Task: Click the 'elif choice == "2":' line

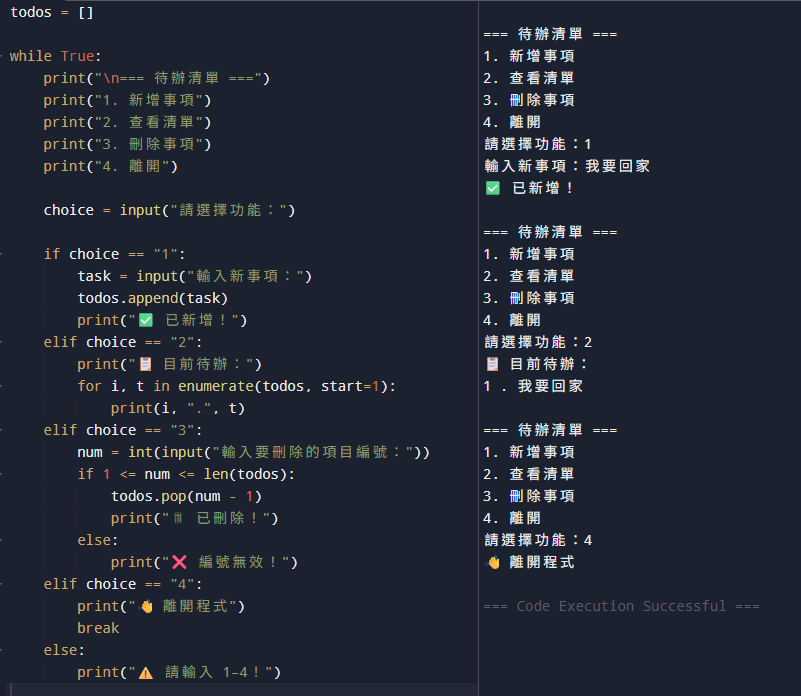Action: (123, 342)
